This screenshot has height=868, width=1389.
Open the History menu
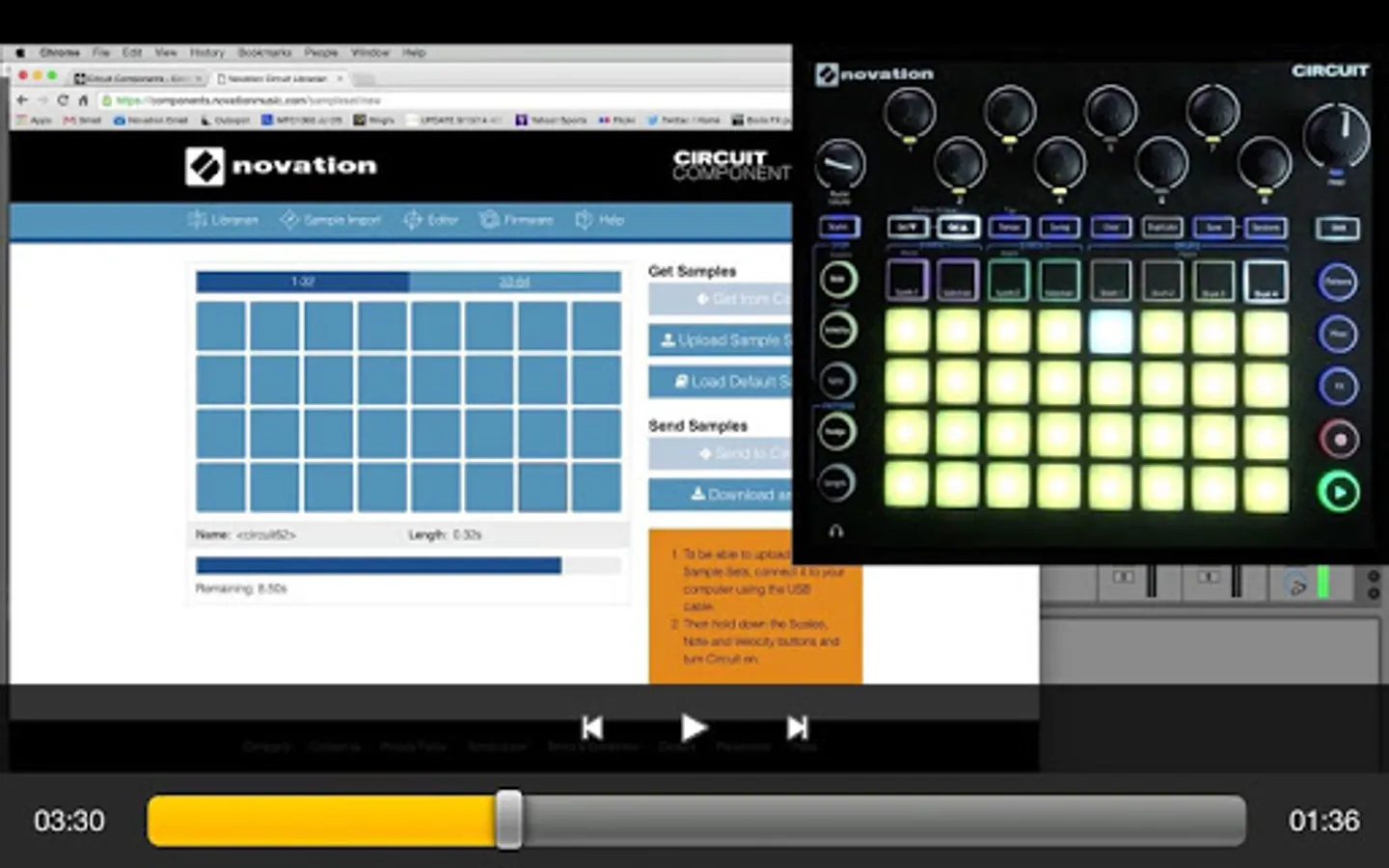click(x=206, y=53)
